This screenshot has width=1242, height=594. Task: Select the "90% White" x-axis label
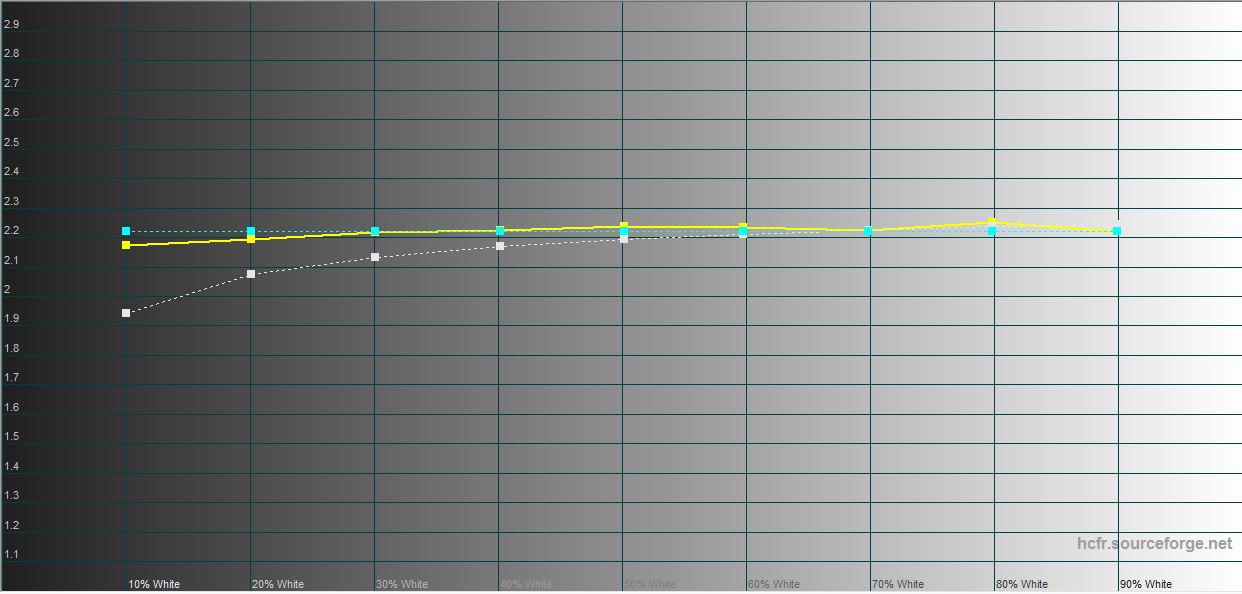(1146, 584)
